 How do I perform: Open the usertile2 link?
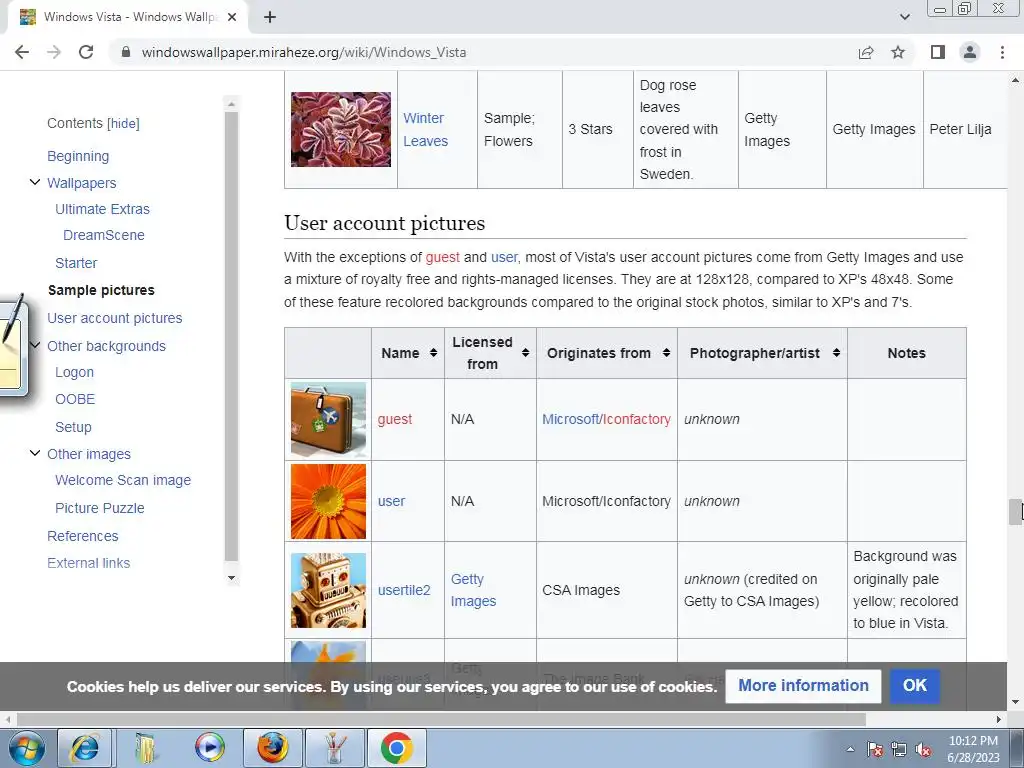[x=404, y=590]
